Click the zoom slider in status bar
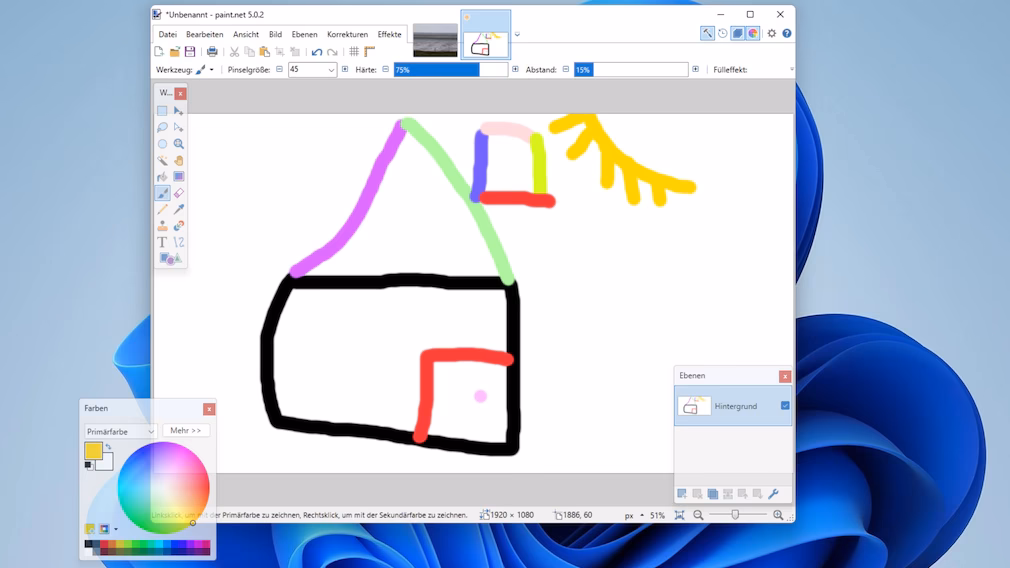Viewport: 1010px width, 568px height. click(x=738, y=515)
